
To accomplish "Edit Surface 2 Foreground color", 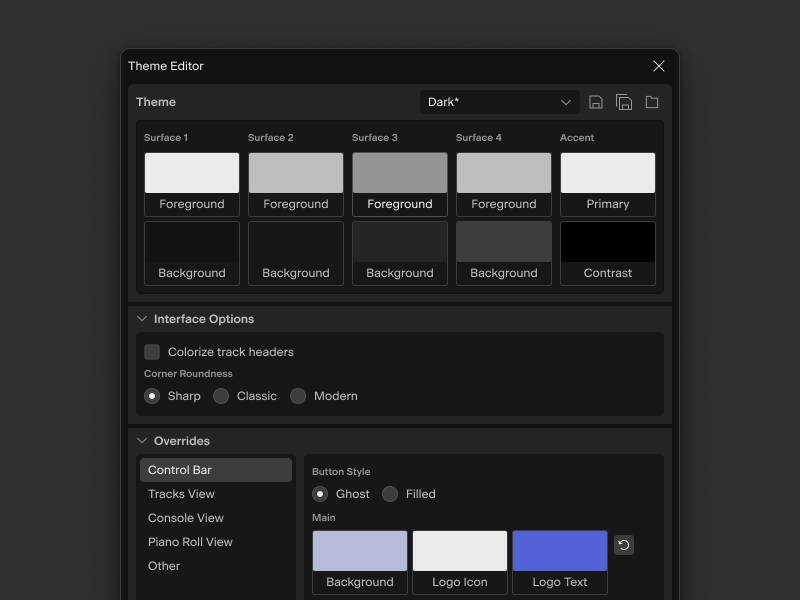I will click(x=296, y=184).
